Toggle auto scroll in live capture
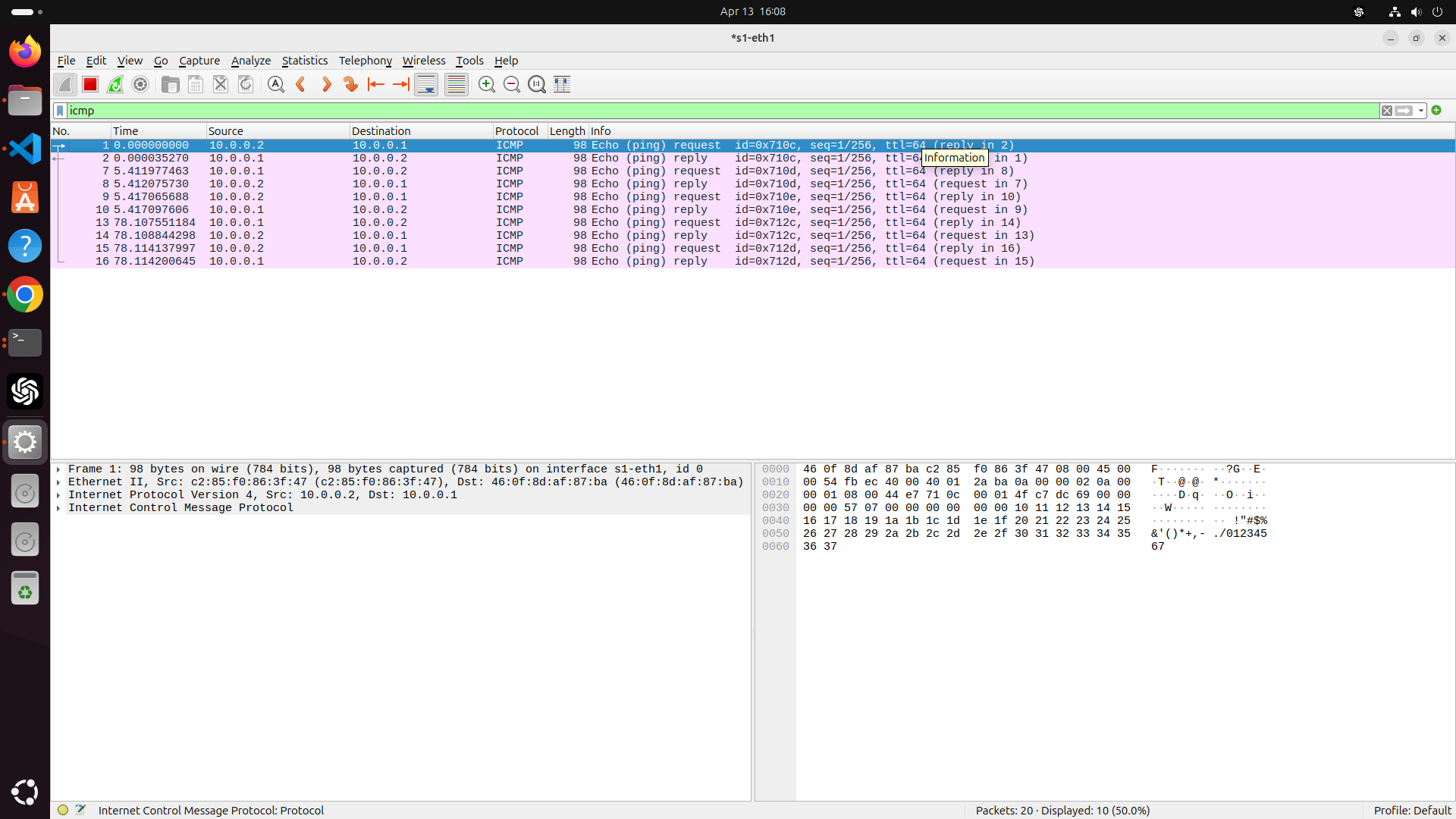The image size is (1456, 819). (x=425, y=84)
